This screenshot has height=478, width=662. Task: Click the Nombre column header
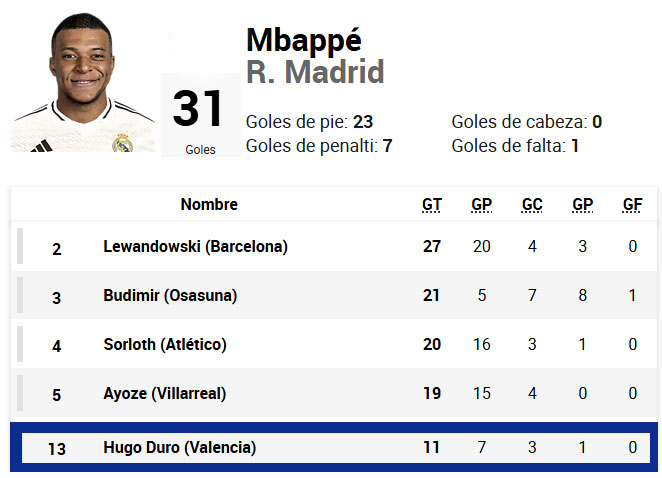click(209, 204)
